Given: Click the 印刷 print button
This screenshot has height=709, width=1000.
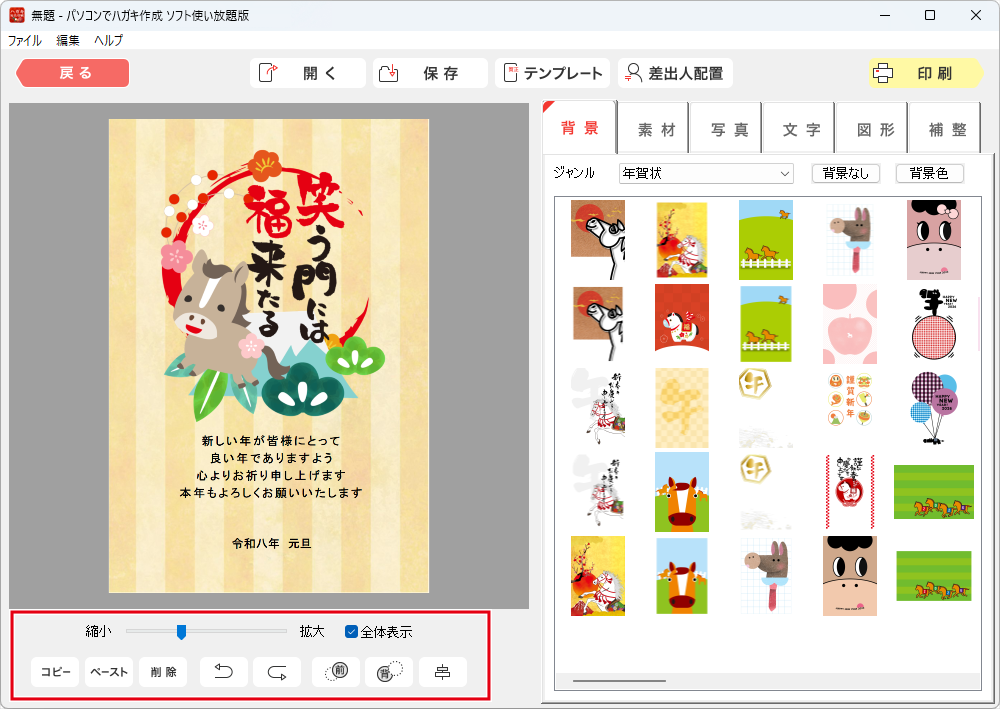Looking at the screenshot, I should tap(914, 73).
